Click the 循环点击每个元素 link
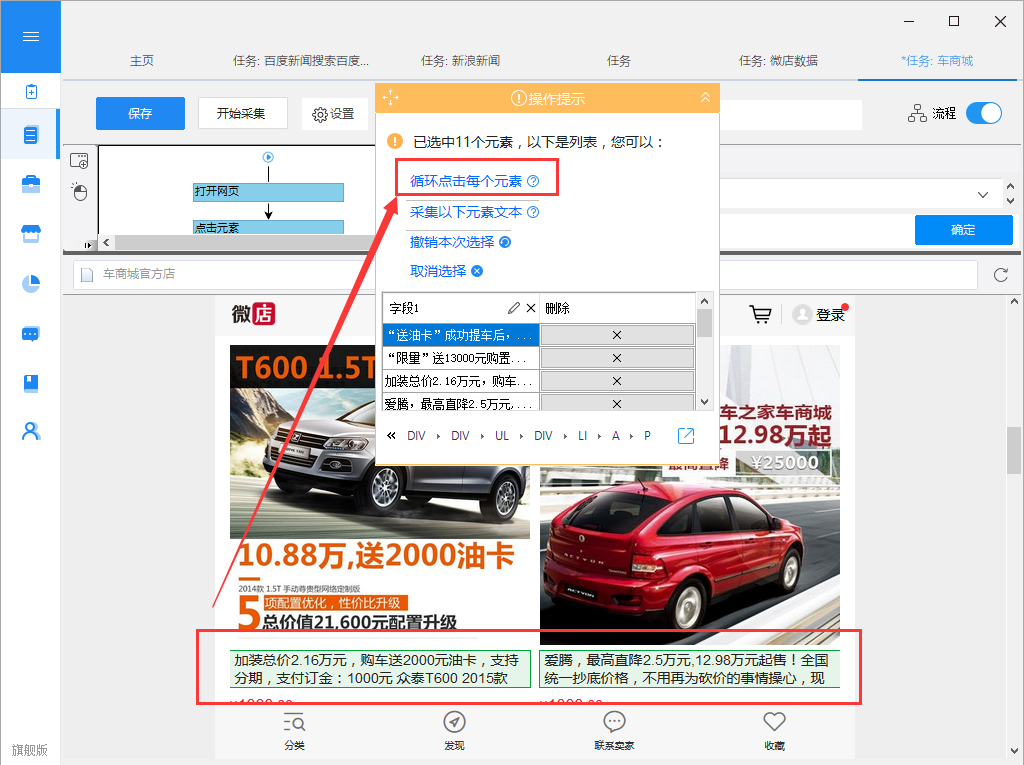1024x765 pixels. click(466, 181)
